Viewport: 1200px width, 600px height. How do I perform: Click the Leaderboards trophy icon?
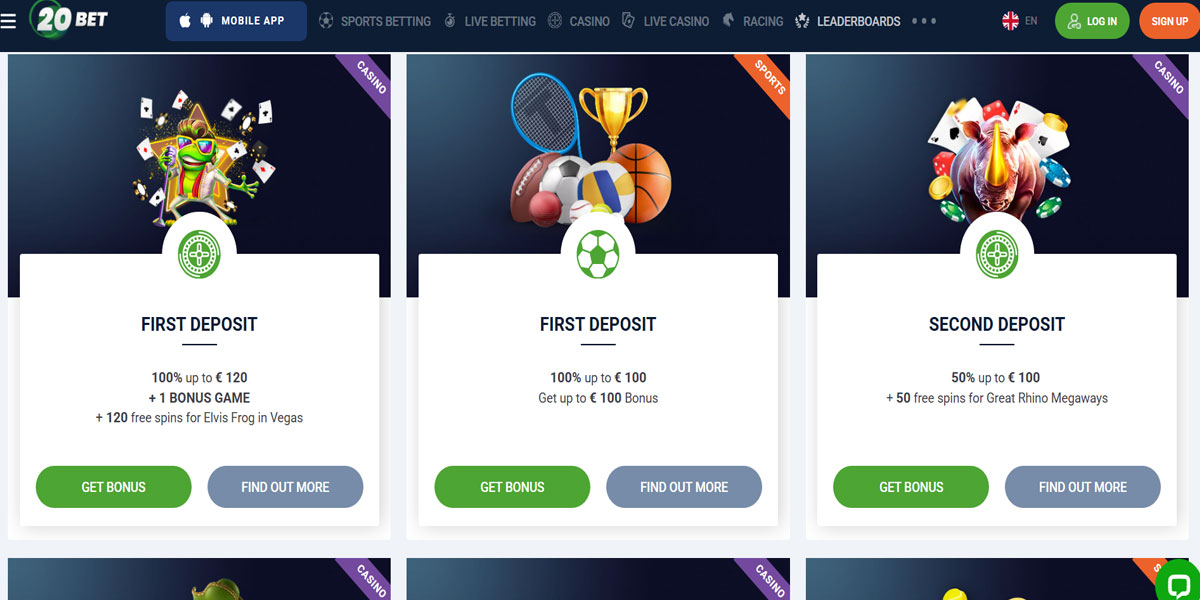[802, 21]
